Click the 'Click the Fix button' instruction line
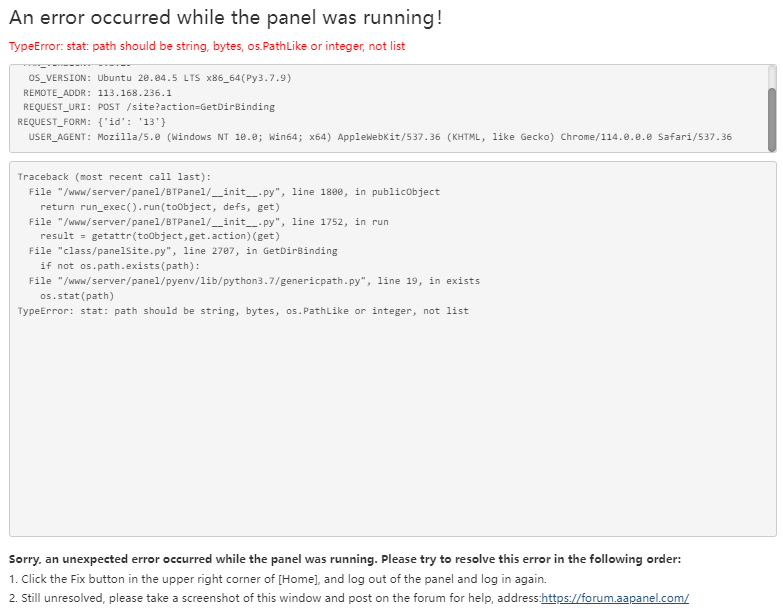The width and height of the screenshot is (783, 614). click(278, 579)
